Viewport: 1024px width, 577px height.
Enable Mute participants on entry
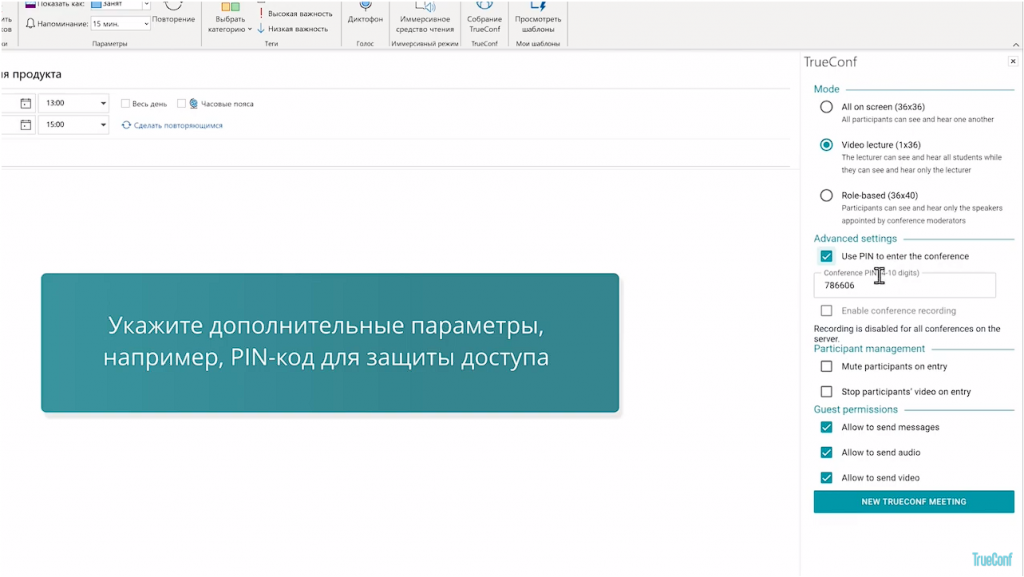pos(826,367)
